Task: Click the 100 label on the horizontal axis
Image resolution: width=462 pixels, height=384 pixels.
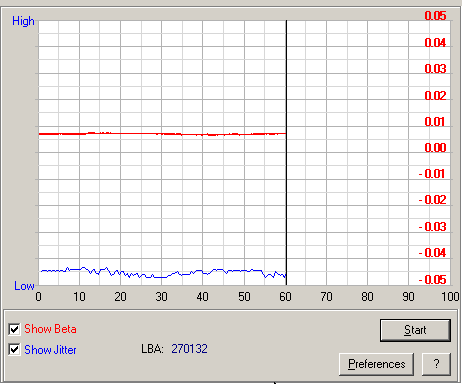Action: pyautogui.click(x=450, y=296)
